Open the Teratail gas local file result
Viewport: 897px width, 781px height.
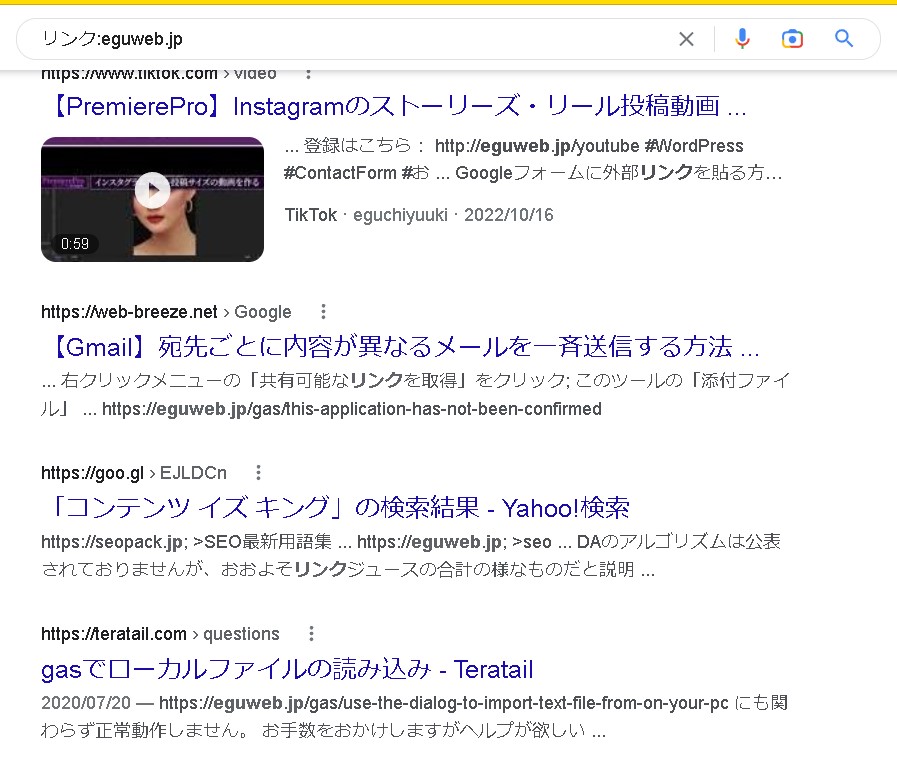coord(287,669)
